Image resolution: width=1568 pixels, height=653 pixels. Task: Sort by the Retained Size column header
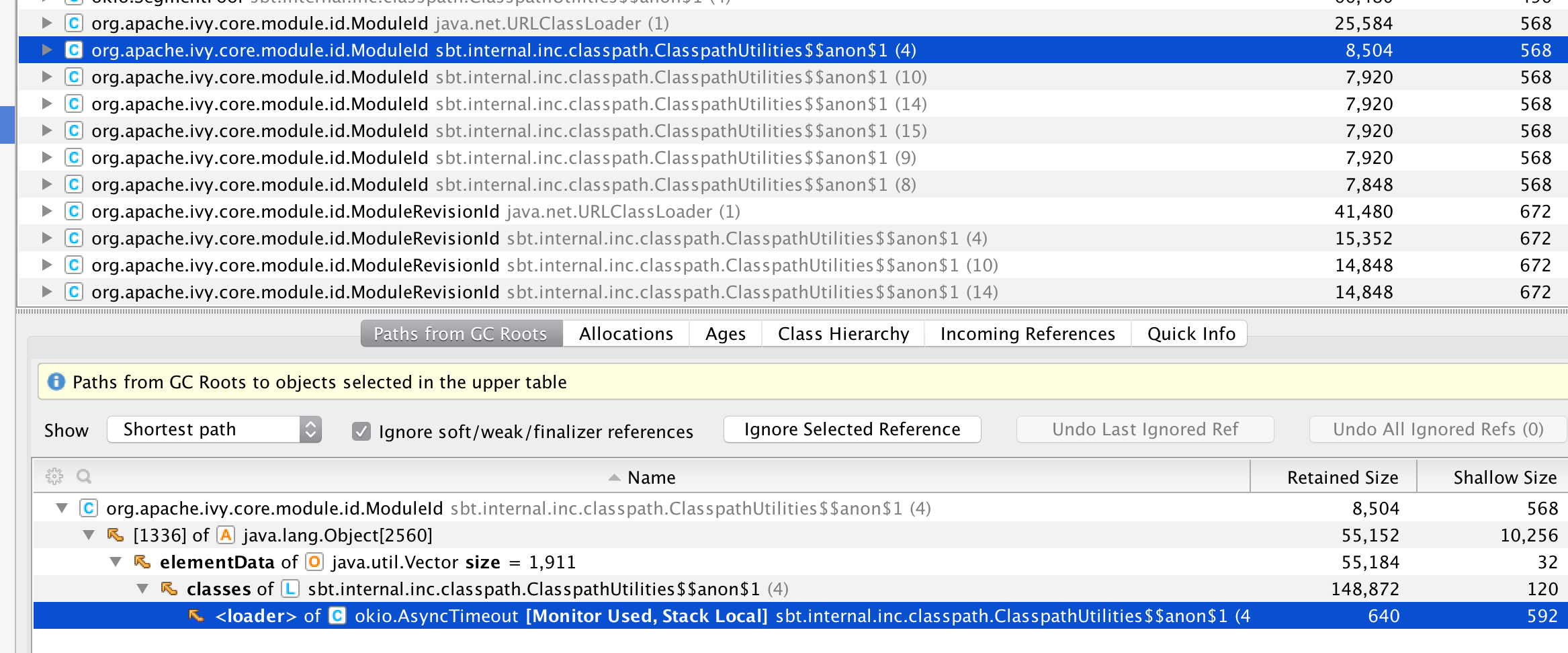(1342, 477)
